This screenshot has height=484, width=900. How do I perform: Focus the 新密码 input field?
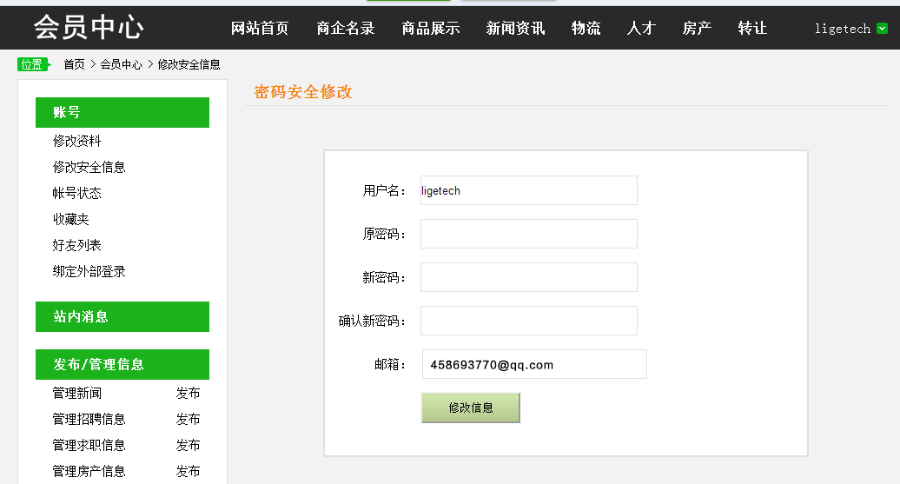[x=529, y=277]
